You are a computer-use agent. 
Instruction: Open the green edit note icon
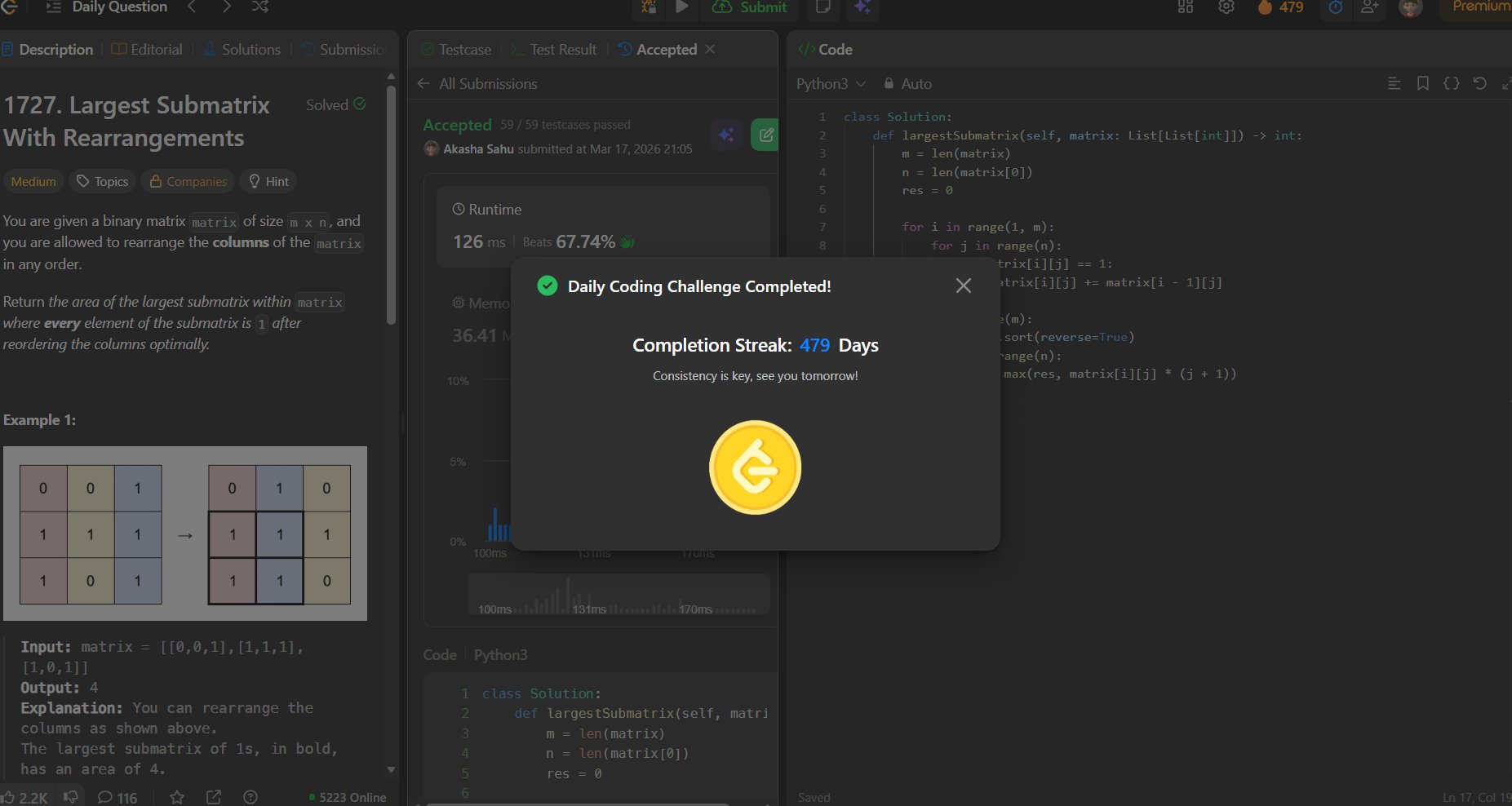coord(765,135)
